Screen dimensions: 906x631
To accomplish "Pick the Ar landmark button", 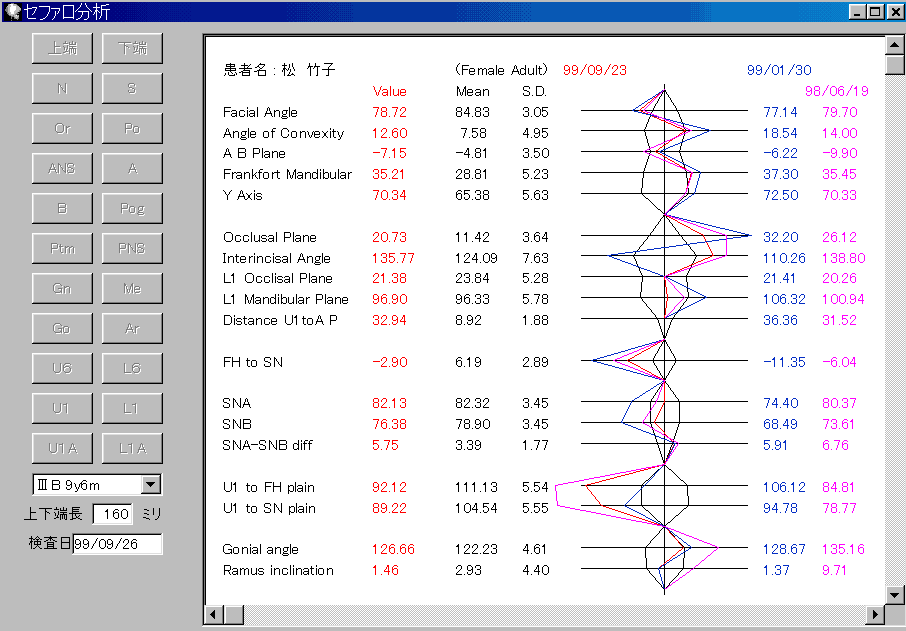I will (x=132, y=328).
